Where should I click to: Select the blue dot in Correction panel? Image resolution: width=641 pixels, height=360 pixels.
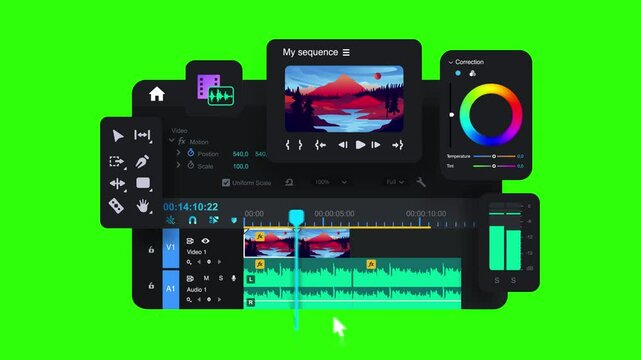click(458, 73)
